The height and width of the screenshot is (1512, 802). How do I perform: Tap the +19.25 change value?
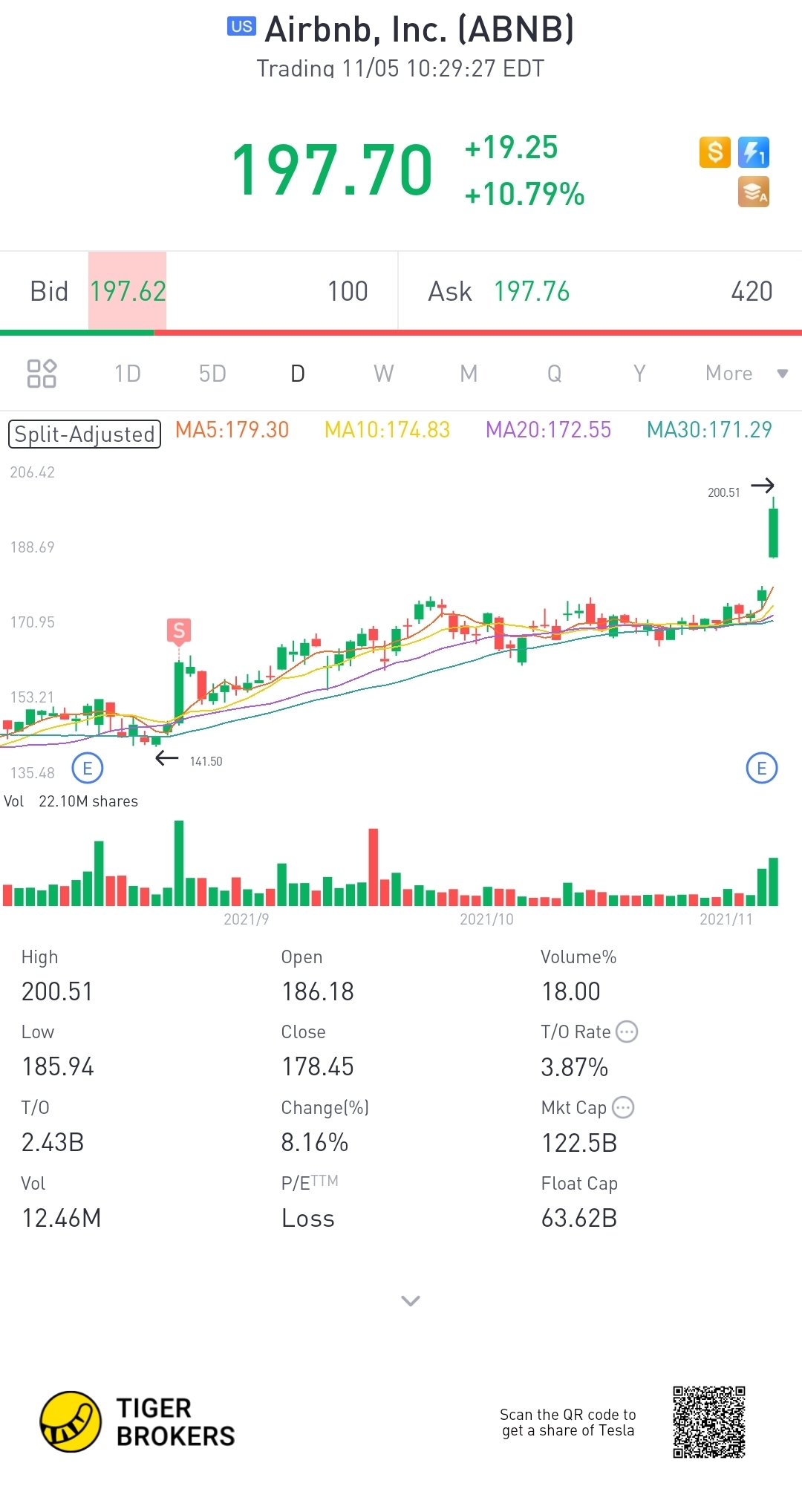point(511,147)
